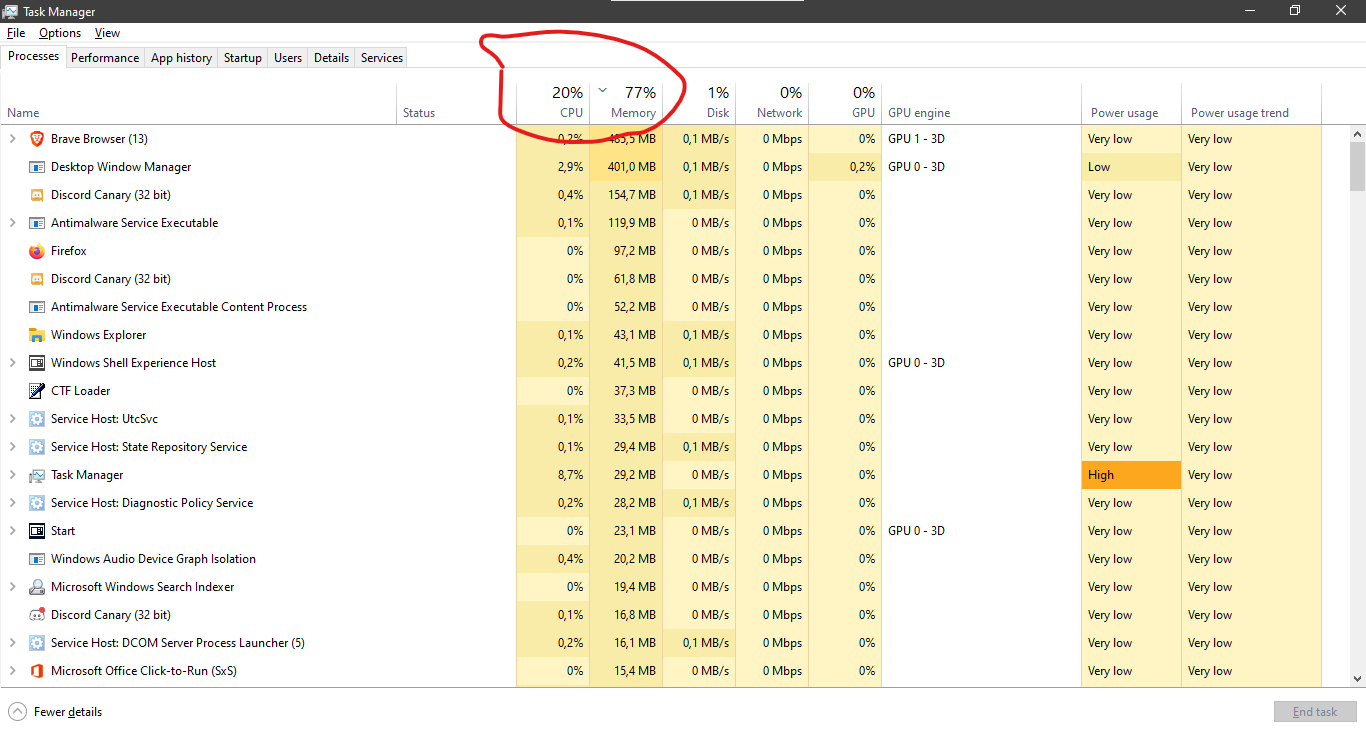Click the Windows Shell Experience Host icon
1366x736 pixels.
coord(37,363)
